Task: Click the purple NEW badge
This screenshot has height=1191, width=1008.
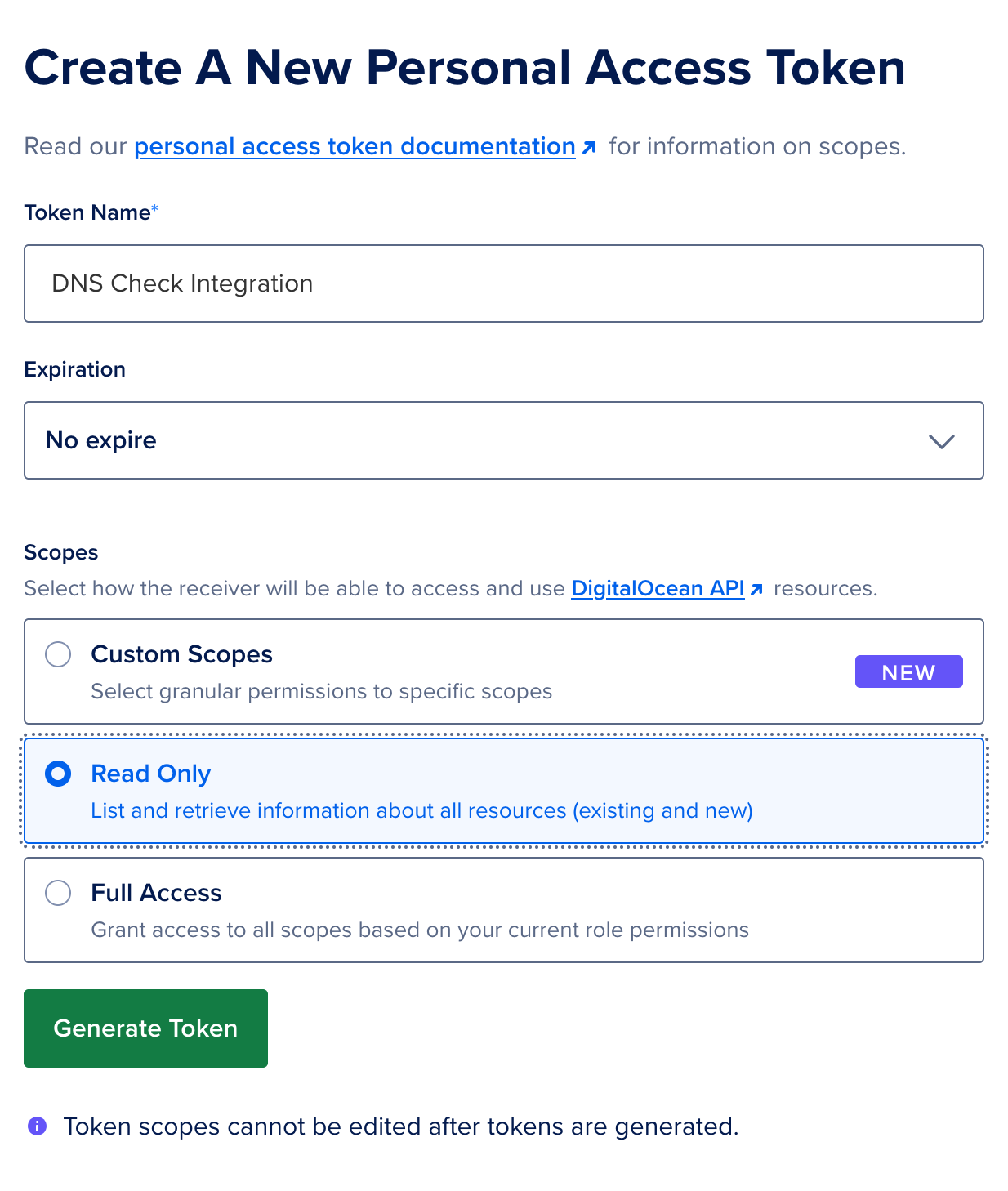Action: 908,671
